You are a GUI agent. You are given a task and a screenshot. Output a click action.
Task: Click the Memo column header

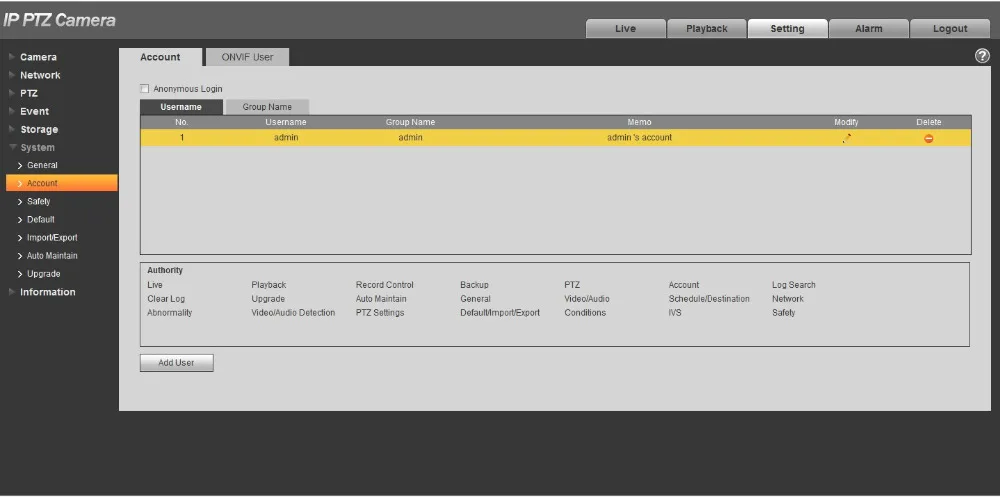[640, 122]
